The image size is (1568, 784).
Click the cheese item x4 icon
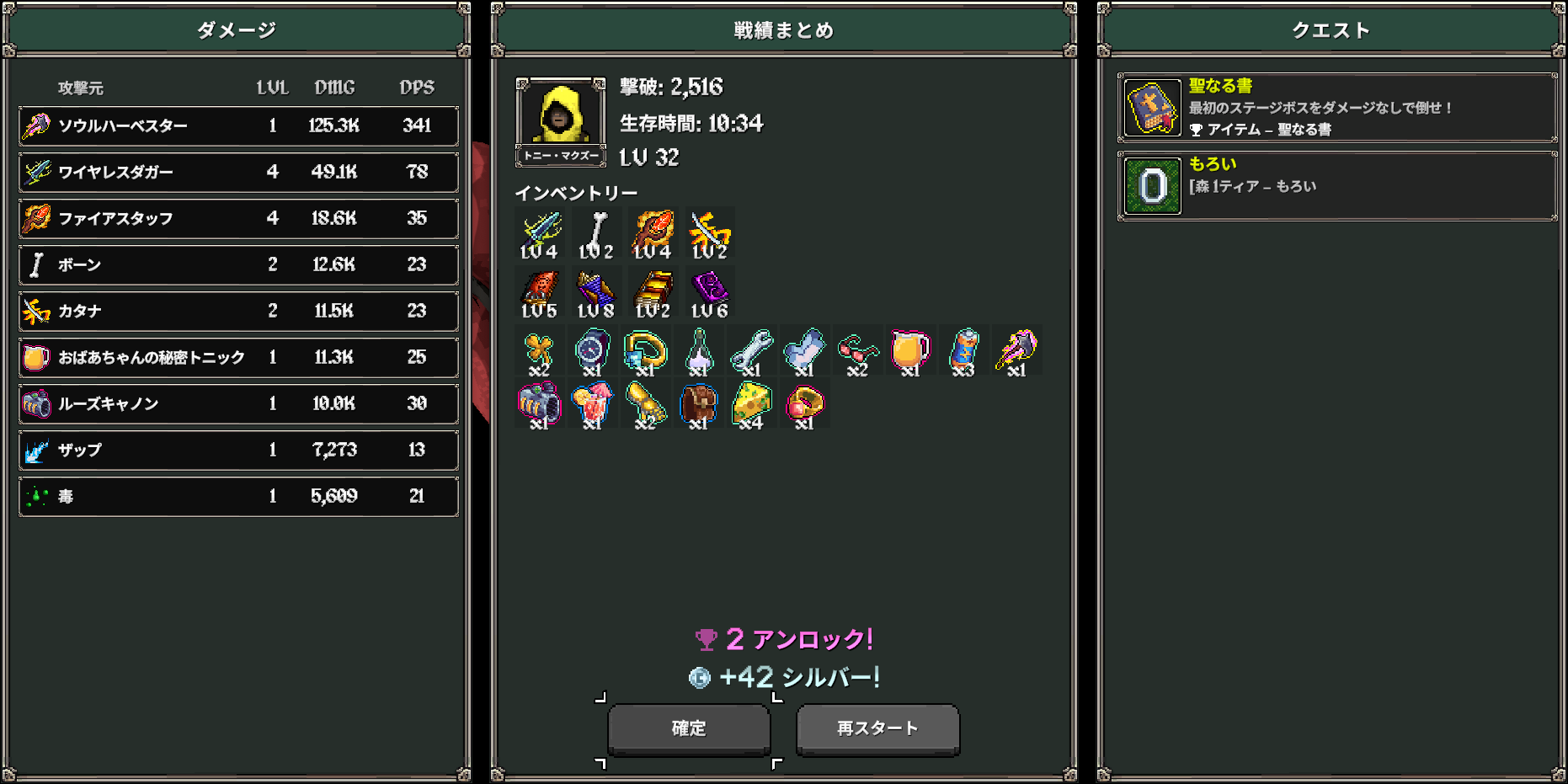751,404
